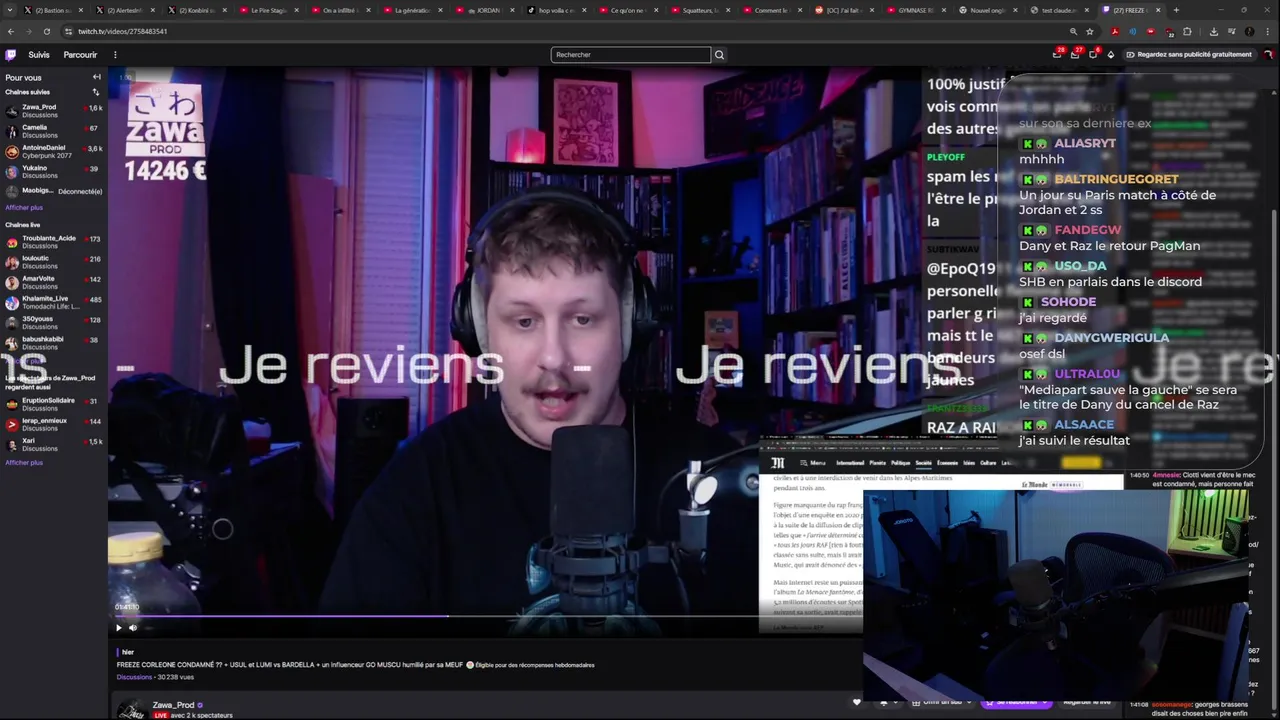Screen dimensions: 1280x720
Task: Click the Twitch home logo
Action: [11, 55]
